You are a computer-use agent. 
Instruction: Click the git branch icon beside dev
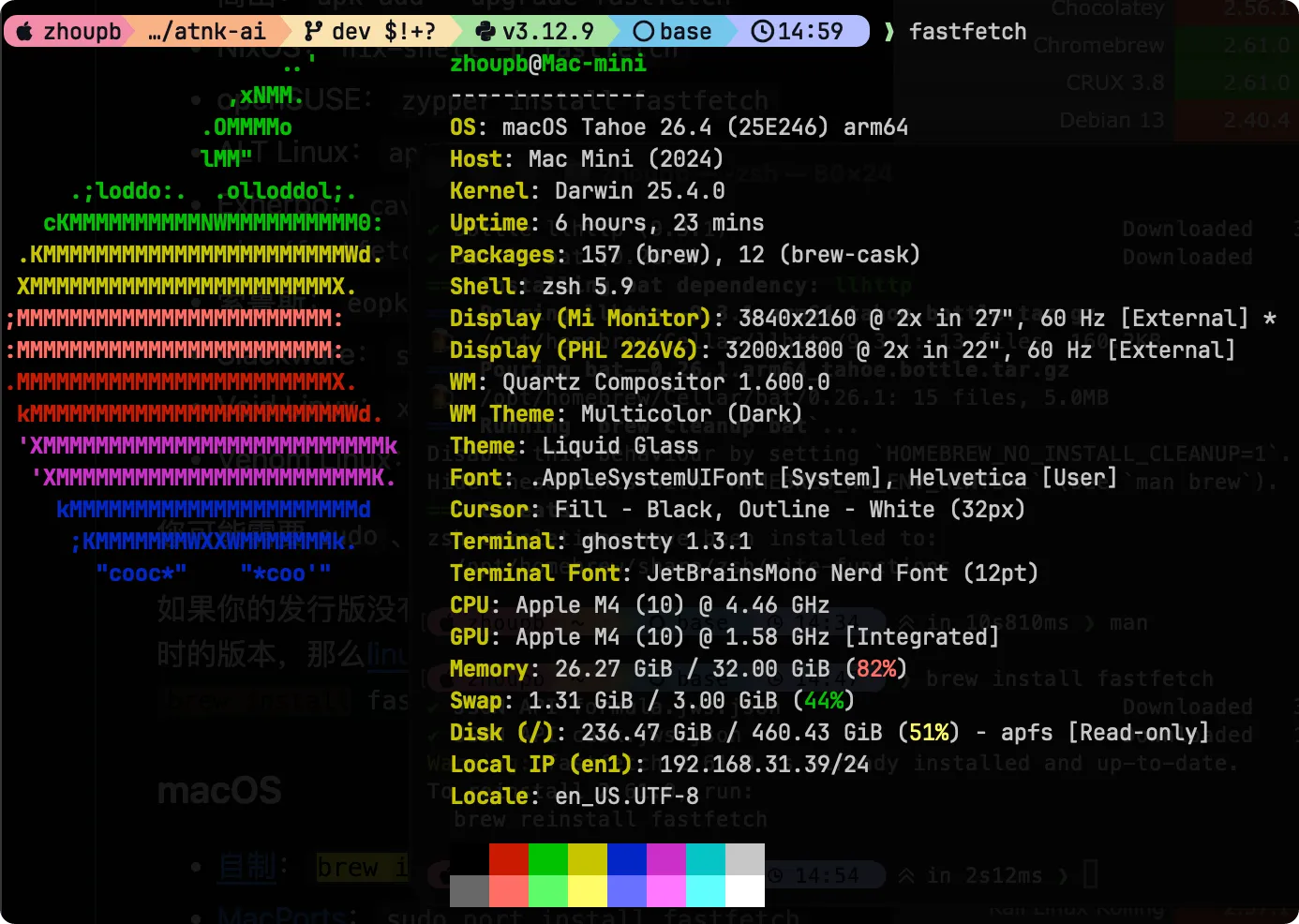(314, 31)
